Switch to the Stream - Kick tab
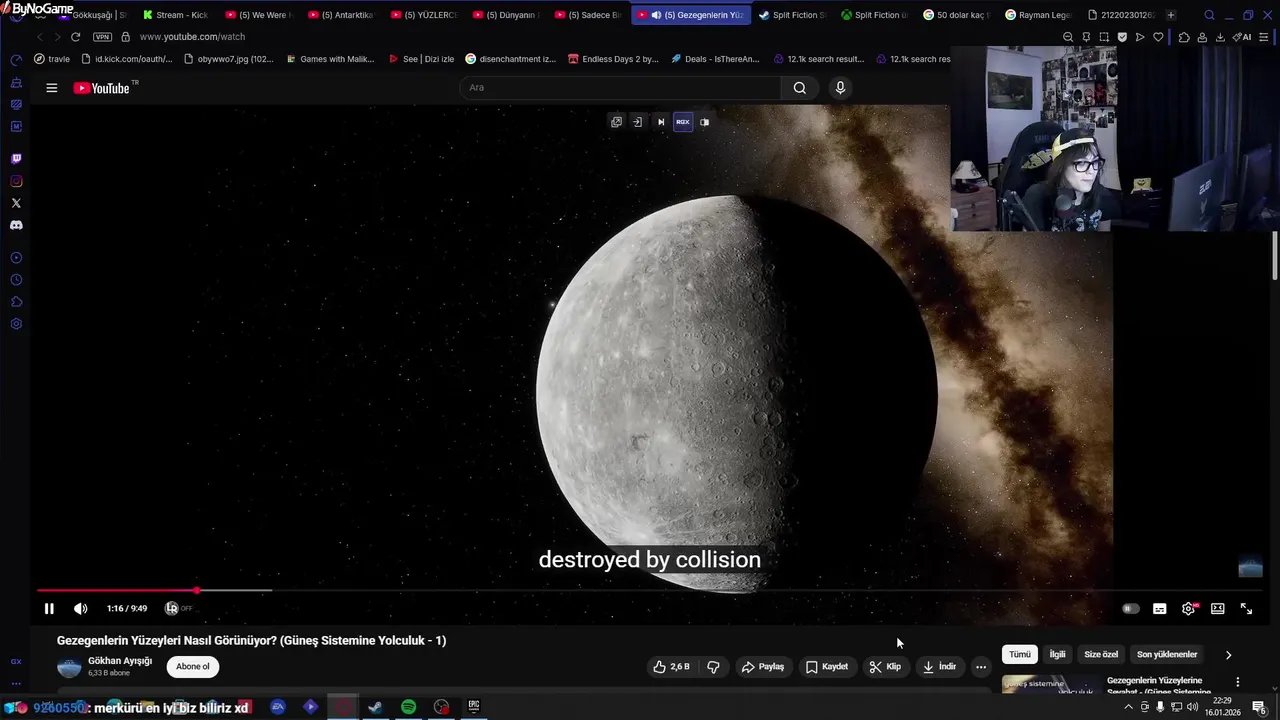The width and height of the screenshot is (1280, 720). (x=175, y=15)
